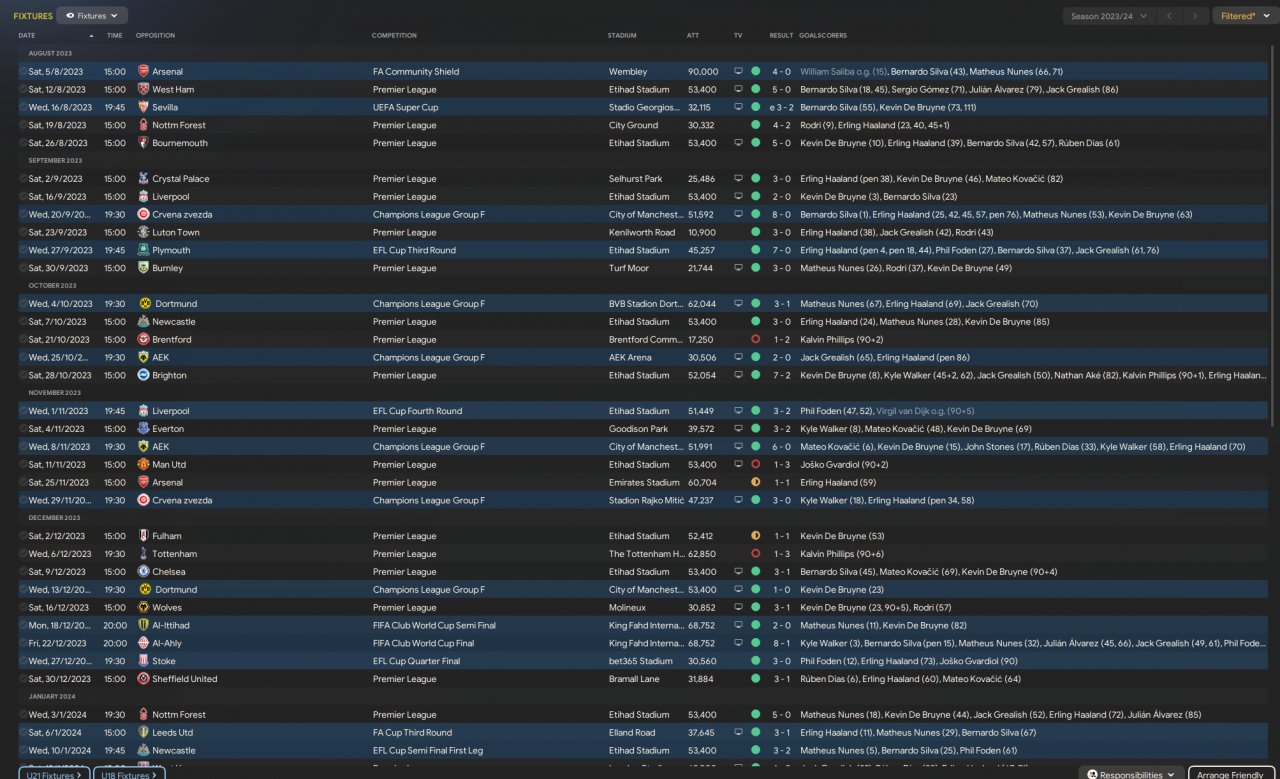Go to the next season arrow
This screenshot has height=779, width=1280.
[x=1195, y=16]
